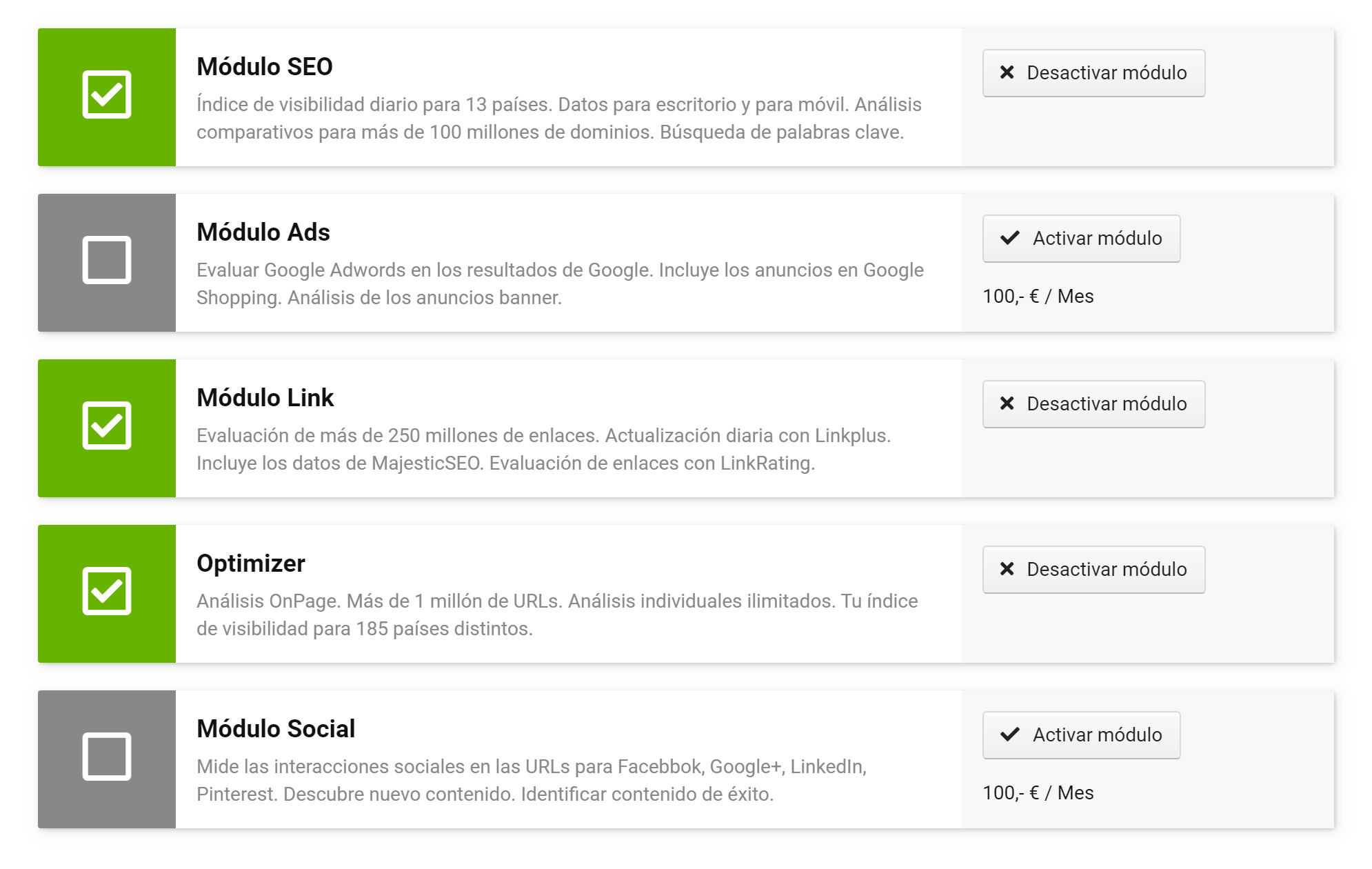
Task: Click Desactivar módulo for Módulo SEO
Action: coord(1093,73)
